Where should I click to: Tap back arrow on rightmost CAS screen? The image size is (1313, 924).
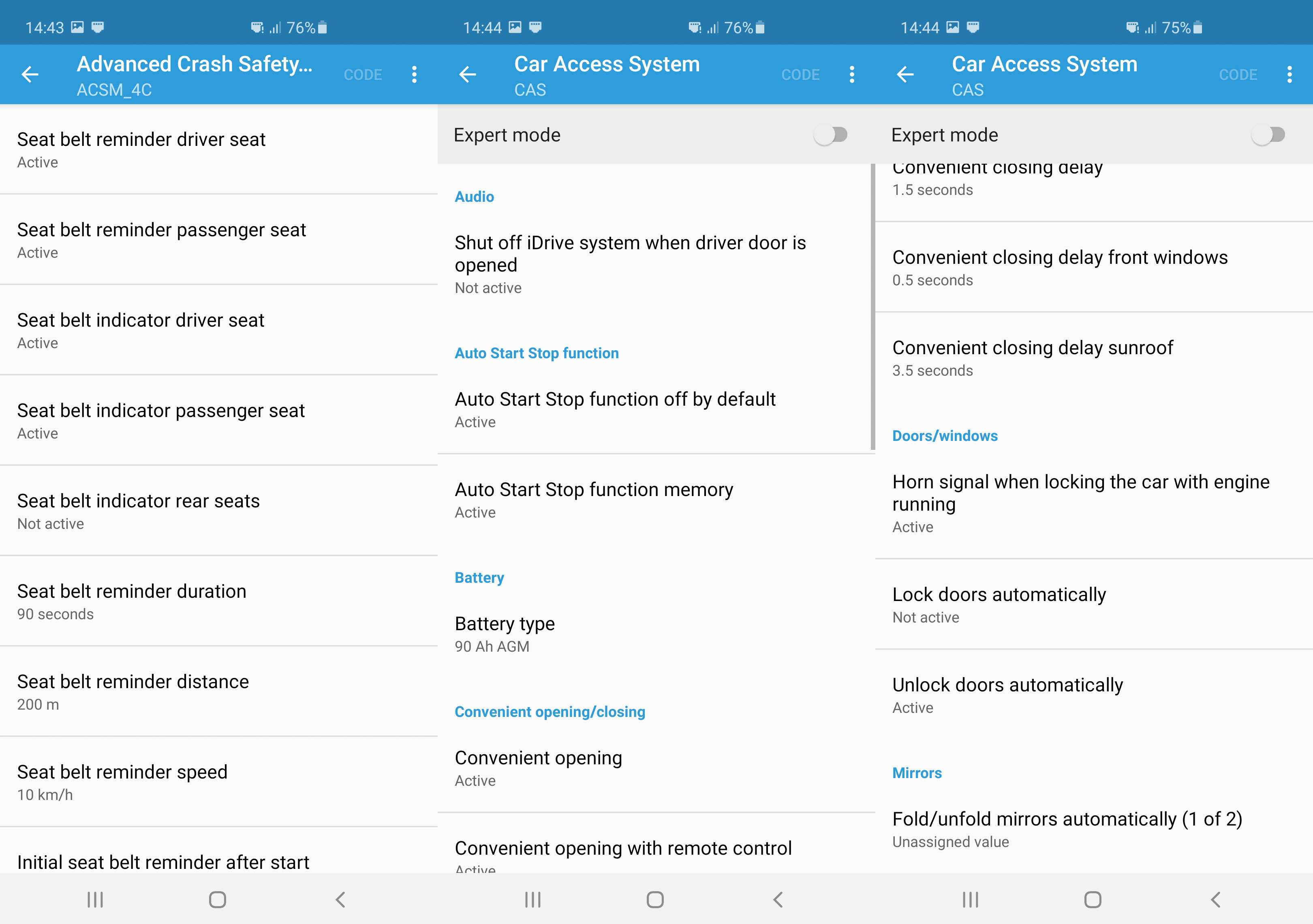905,74
